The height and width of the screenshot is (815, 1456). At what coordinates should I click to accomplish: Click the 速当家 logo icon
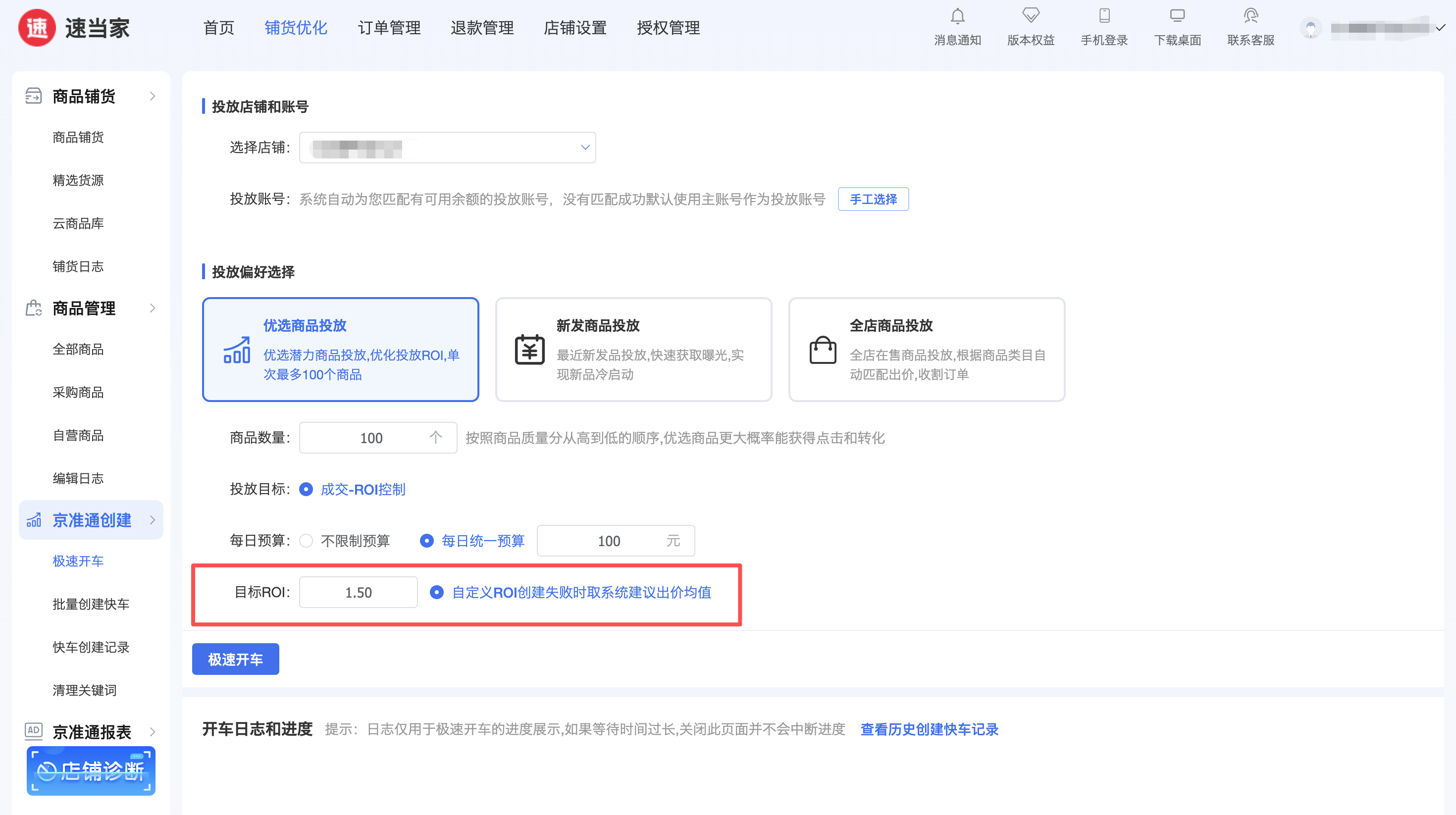(37, 28)
